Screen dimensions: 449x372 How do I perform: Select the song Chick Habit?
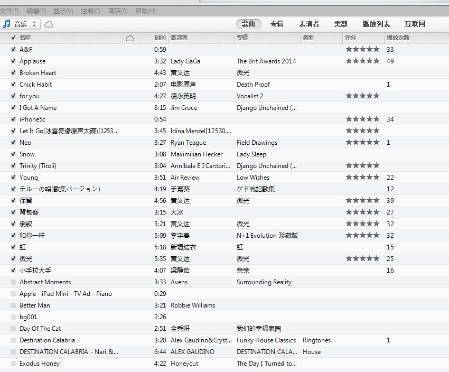point(36,84)
